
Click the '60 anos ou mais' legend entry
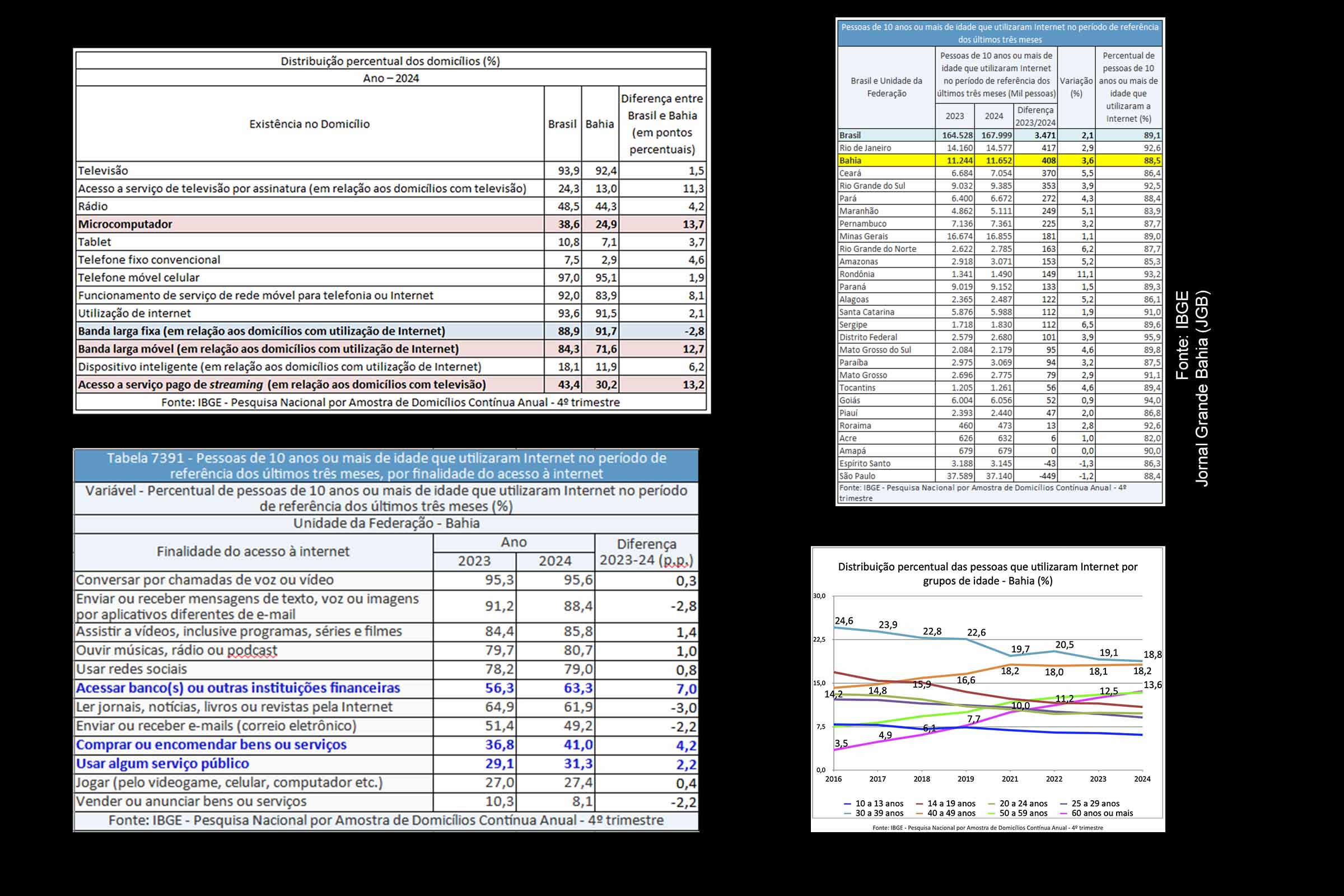[x=1096, y=813]
